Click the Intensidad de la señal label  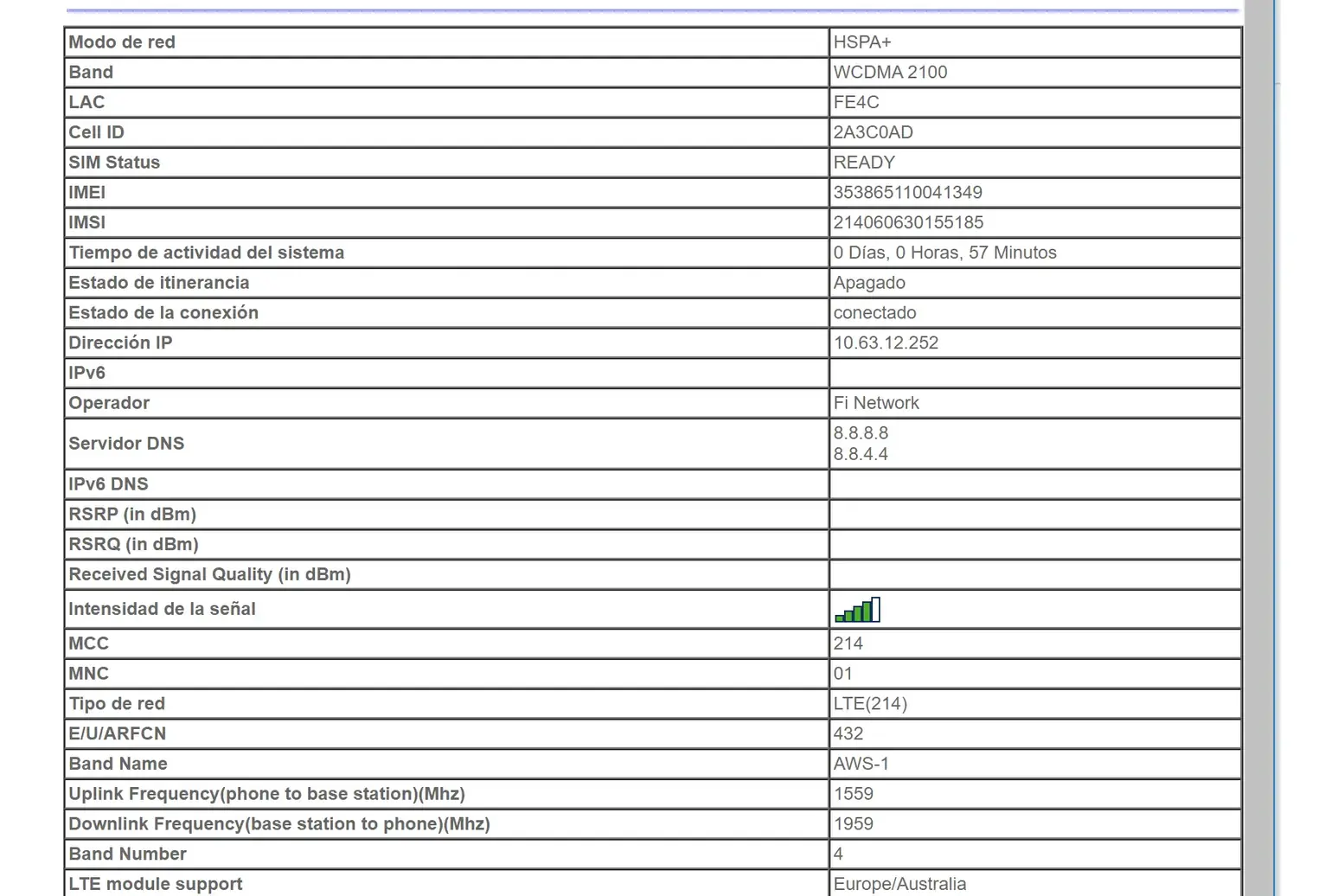coord(162,609)
